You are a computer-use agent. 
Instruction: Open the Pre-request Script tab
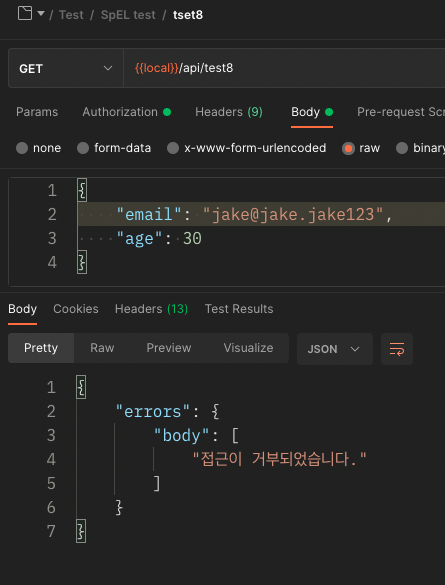tap(401, 112)
